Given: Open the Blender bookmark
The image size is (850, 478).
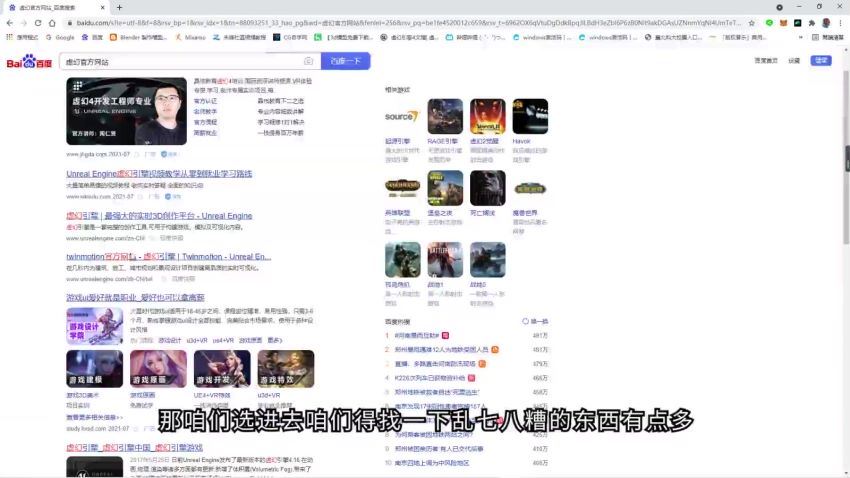Looking at the screenshot, I should coord(138,37).
